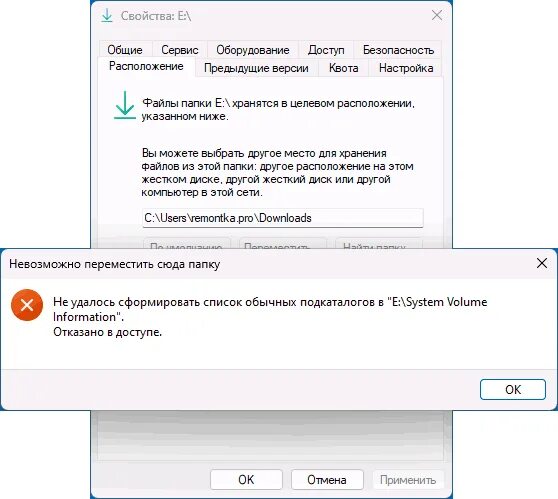Click the Downloads path input field
Viewport: 558px width, 499px height.
click(283, 218)
